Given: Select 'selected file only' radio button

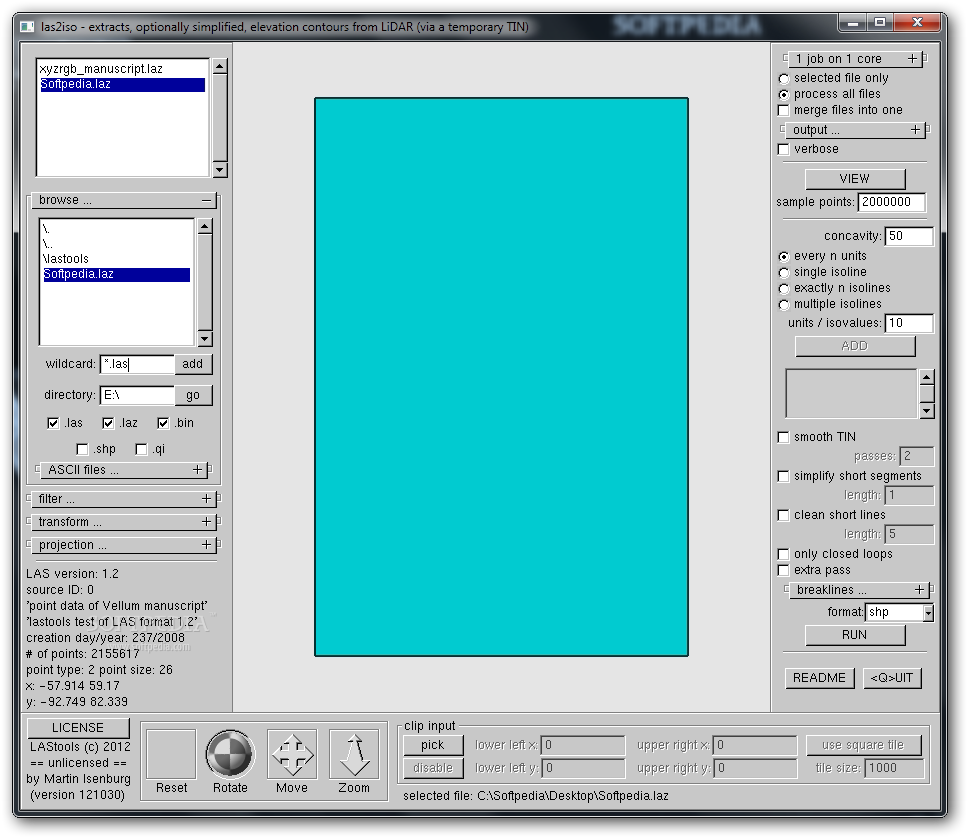Looking at the screenshot, I should coord(783,78).
